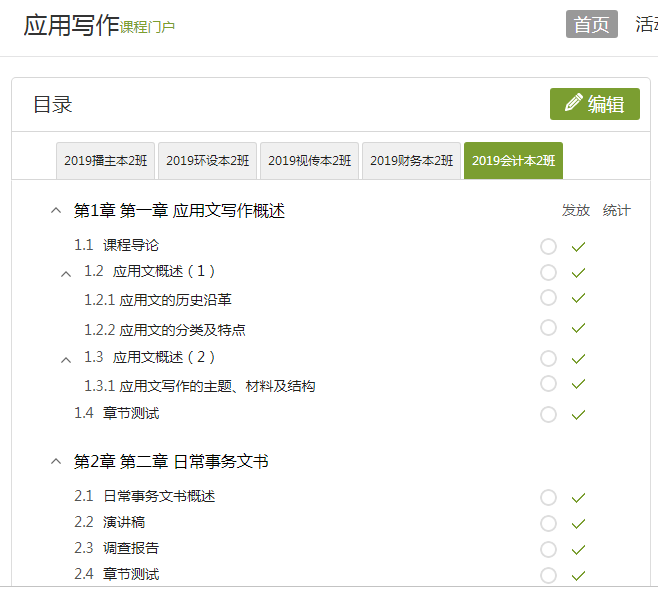Go to 首页 in top navigation
The image size is (658, 591).
click(592, 24)
